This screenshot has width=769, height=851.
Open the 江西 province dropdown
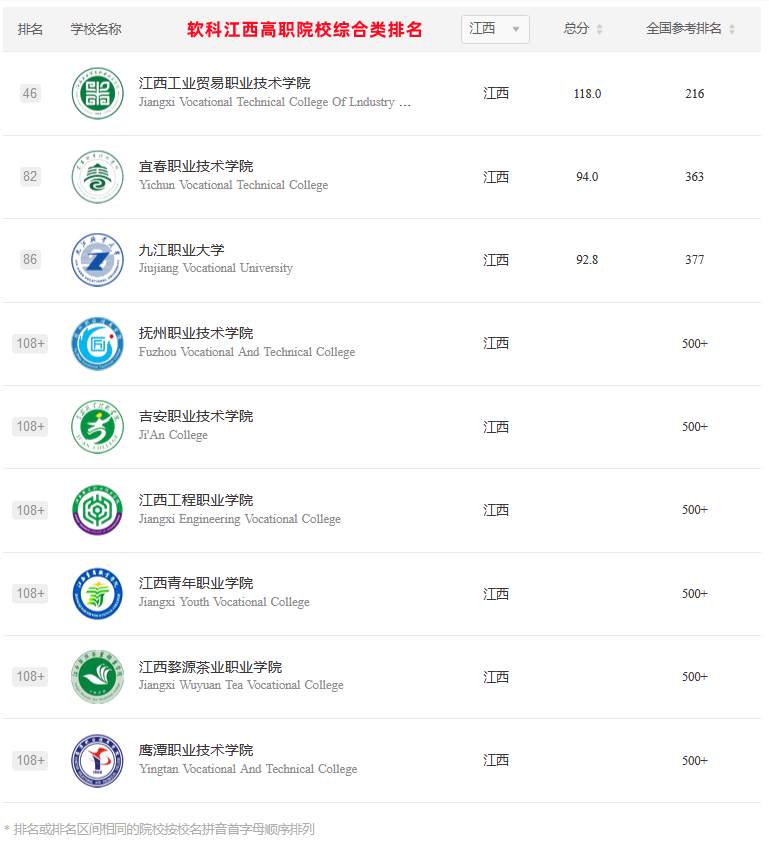click(x=495, y=29)
